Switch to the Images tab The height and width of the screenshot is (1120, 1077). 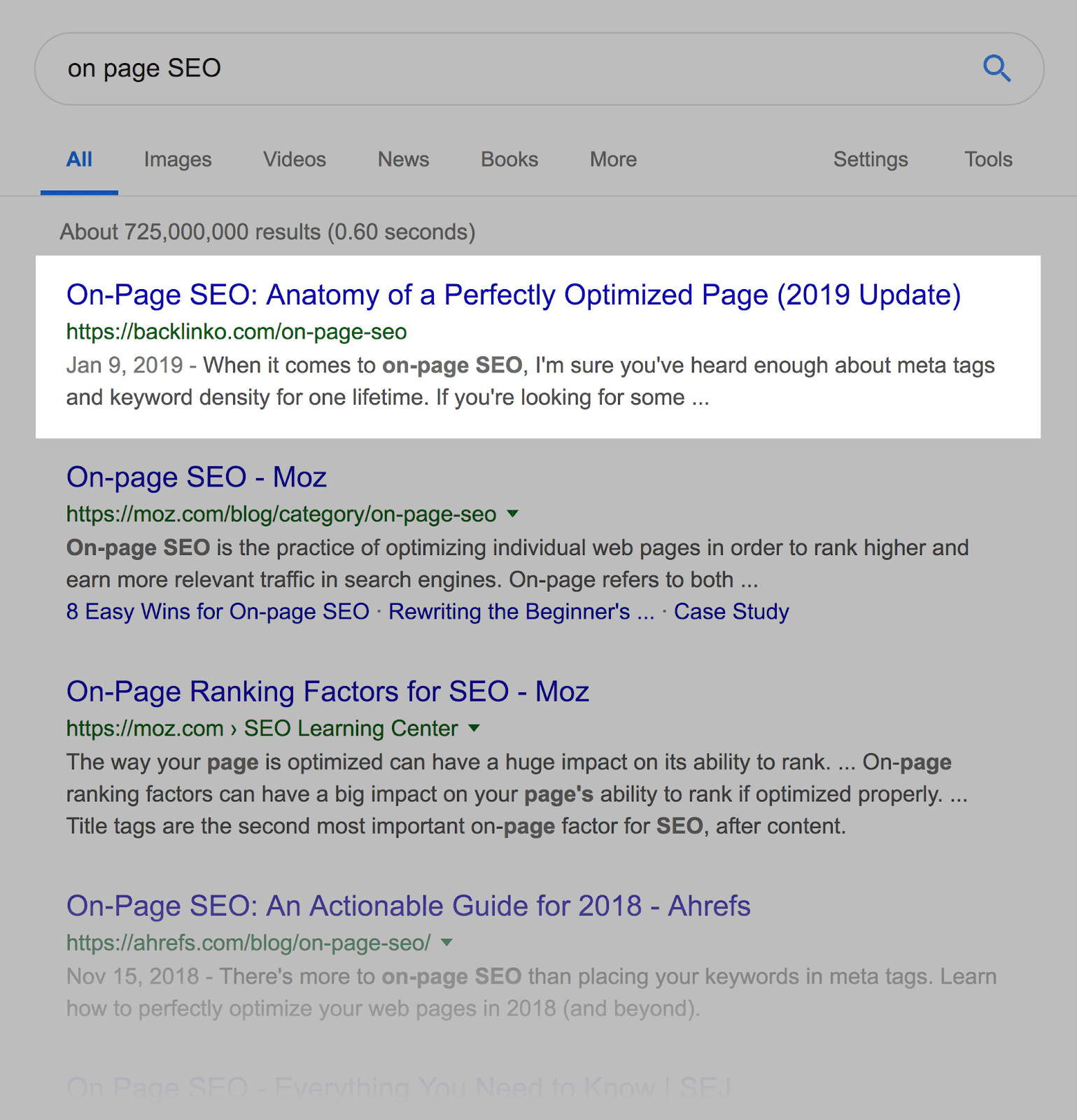pyautogui.click(x=178, y=160)
